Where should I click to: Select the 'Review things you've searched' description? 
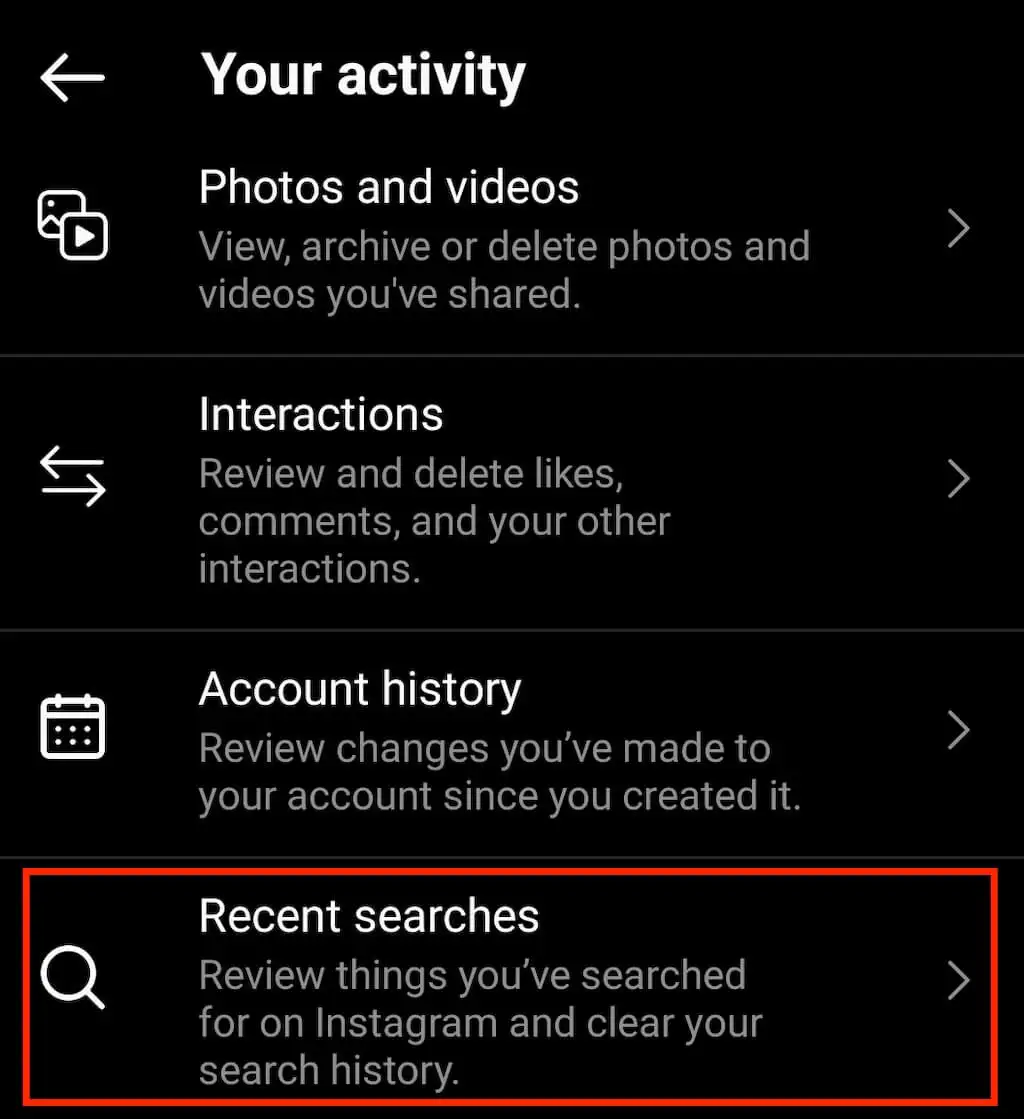tap(480, 1023)
